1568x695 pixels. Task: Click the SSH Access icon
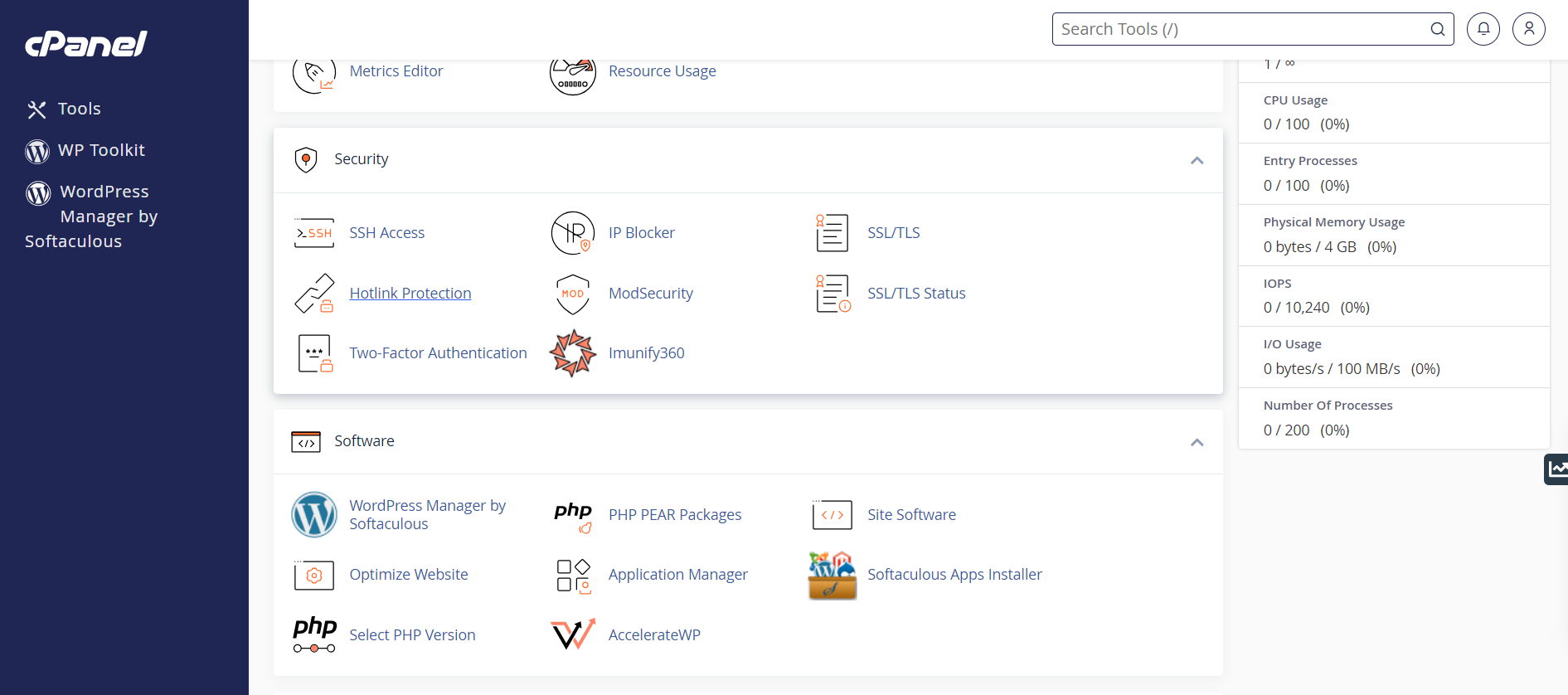tap(314, 233)
